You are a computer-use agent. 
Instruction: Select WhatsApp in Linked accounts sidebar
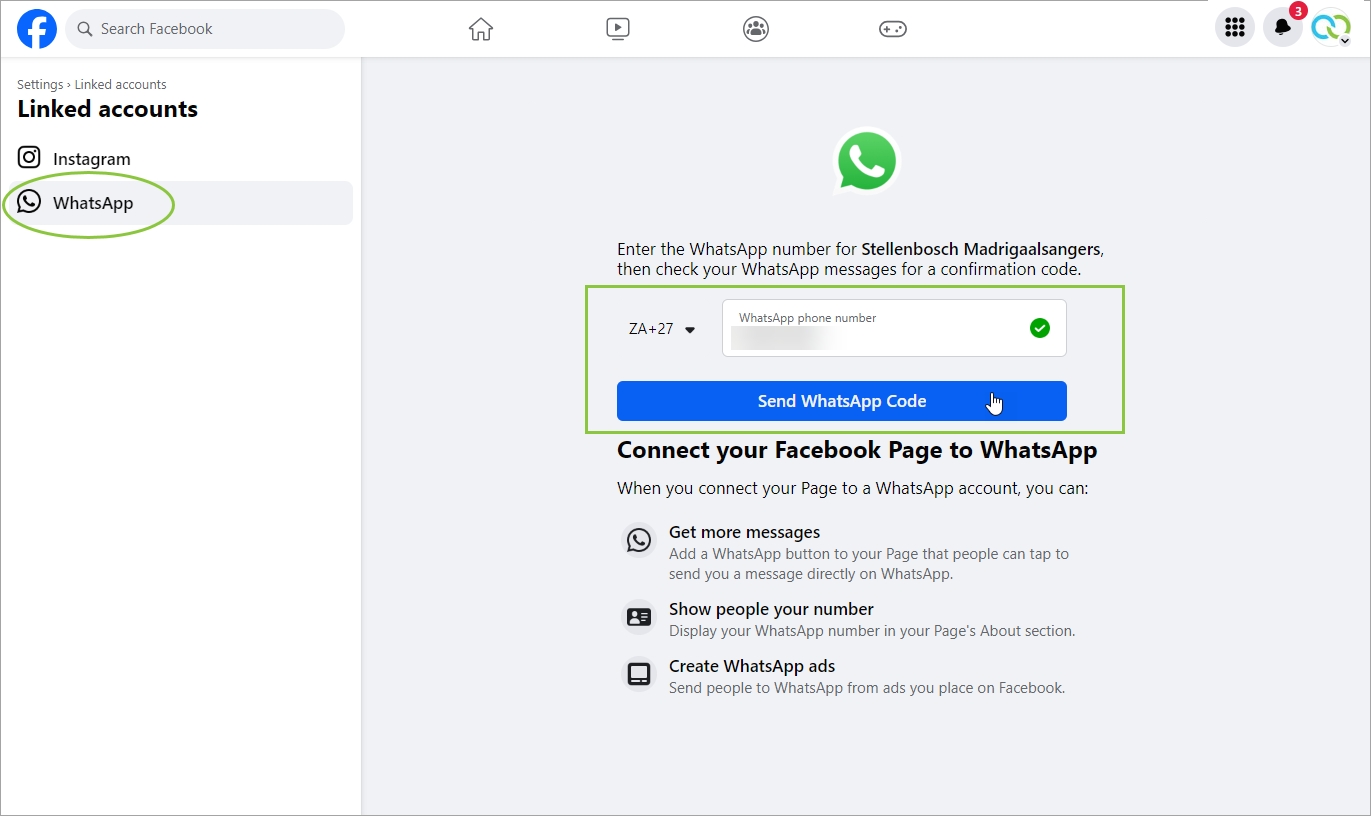tap(92, 203)
